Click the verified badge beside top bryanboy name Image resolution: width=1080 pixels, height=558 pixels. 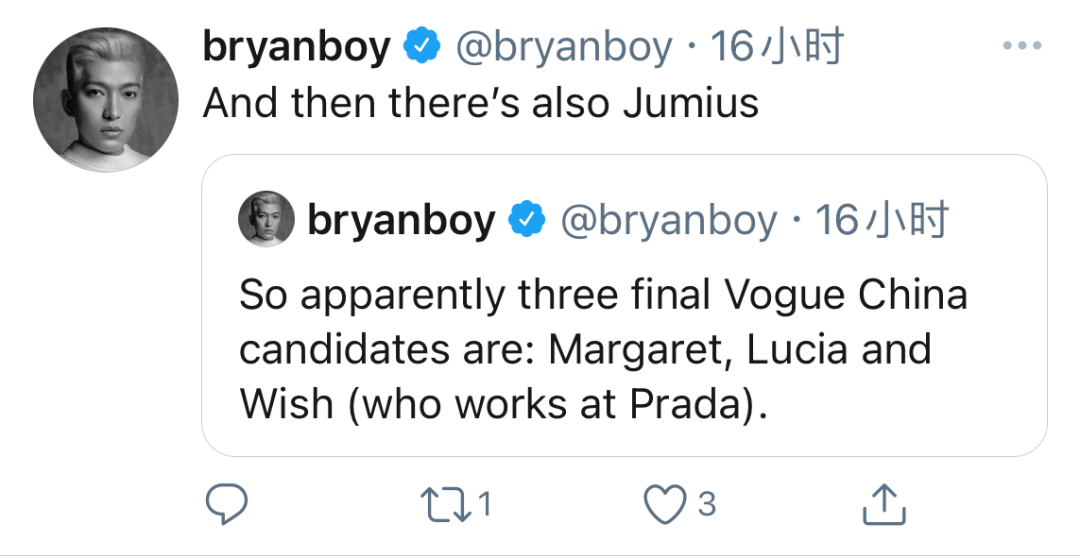pos(421,47)
